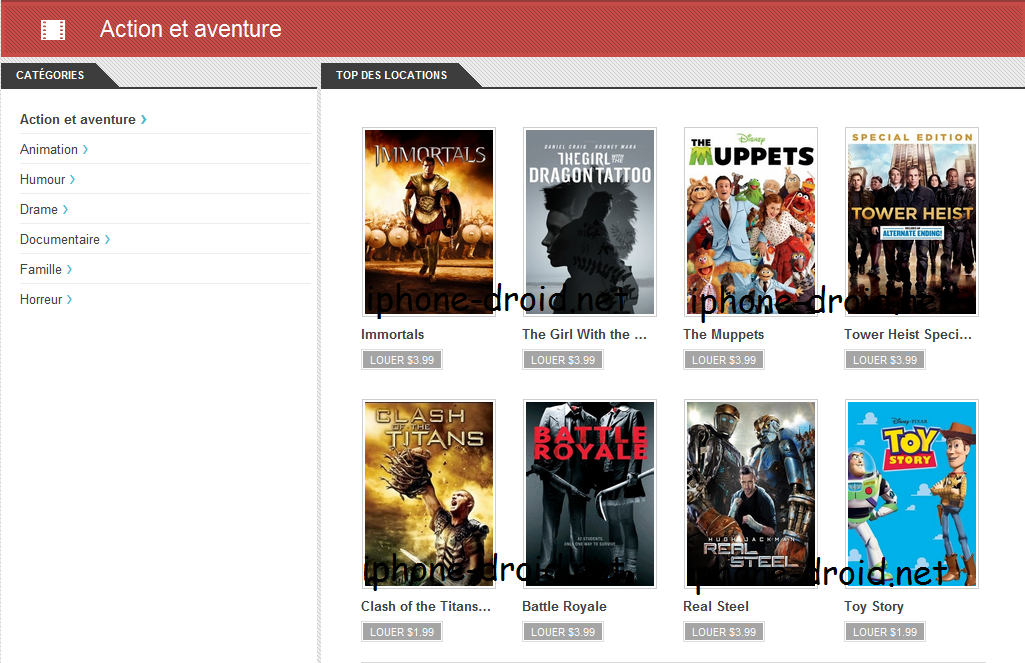This screenshot has width=1025, height=663.
Task: Click the chevron next to Drame
Action: pyautogui.click(x=65, y=210)
